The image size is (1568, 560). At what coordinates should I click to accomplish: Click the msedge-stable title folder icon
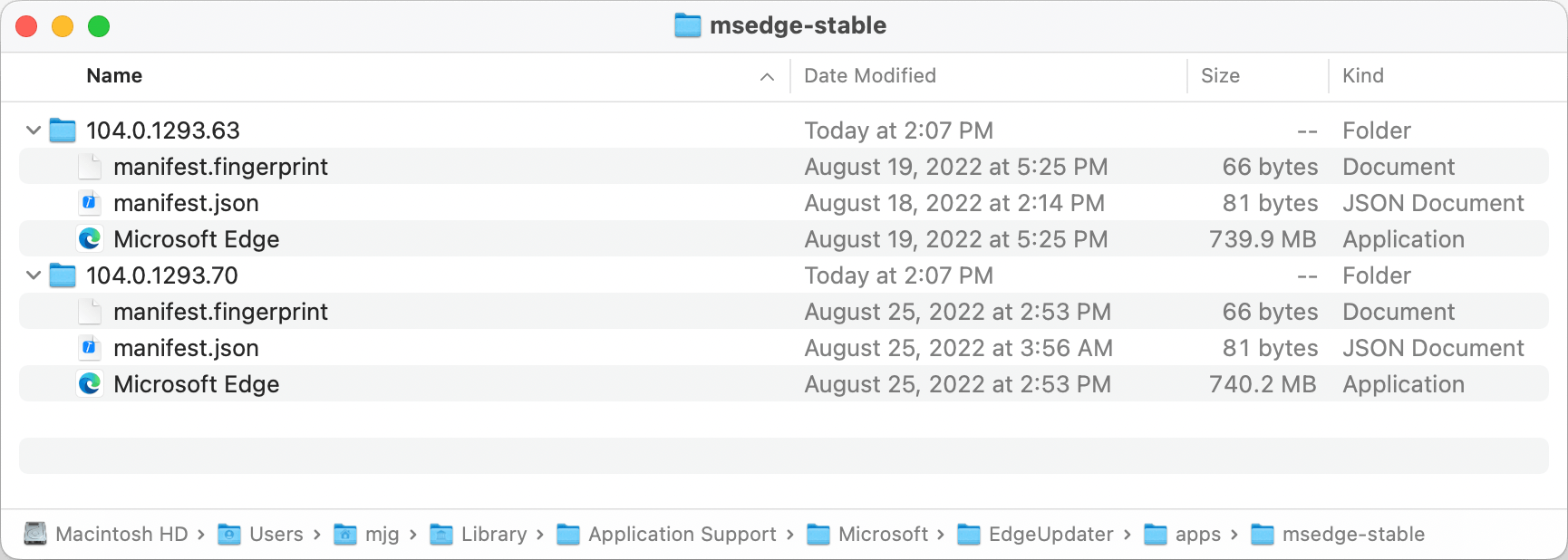688,25
